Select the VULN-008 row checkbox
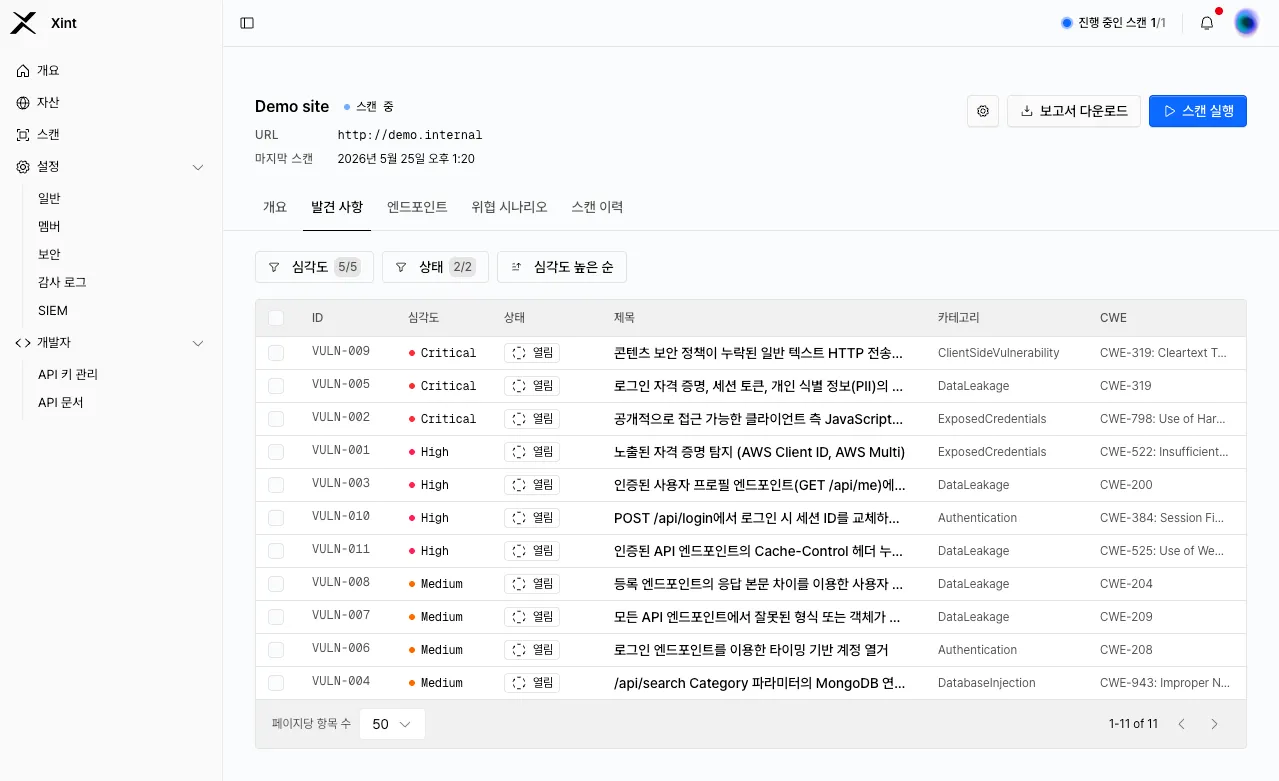Screen dimensions: 1279x781 (x=276, y=584)
